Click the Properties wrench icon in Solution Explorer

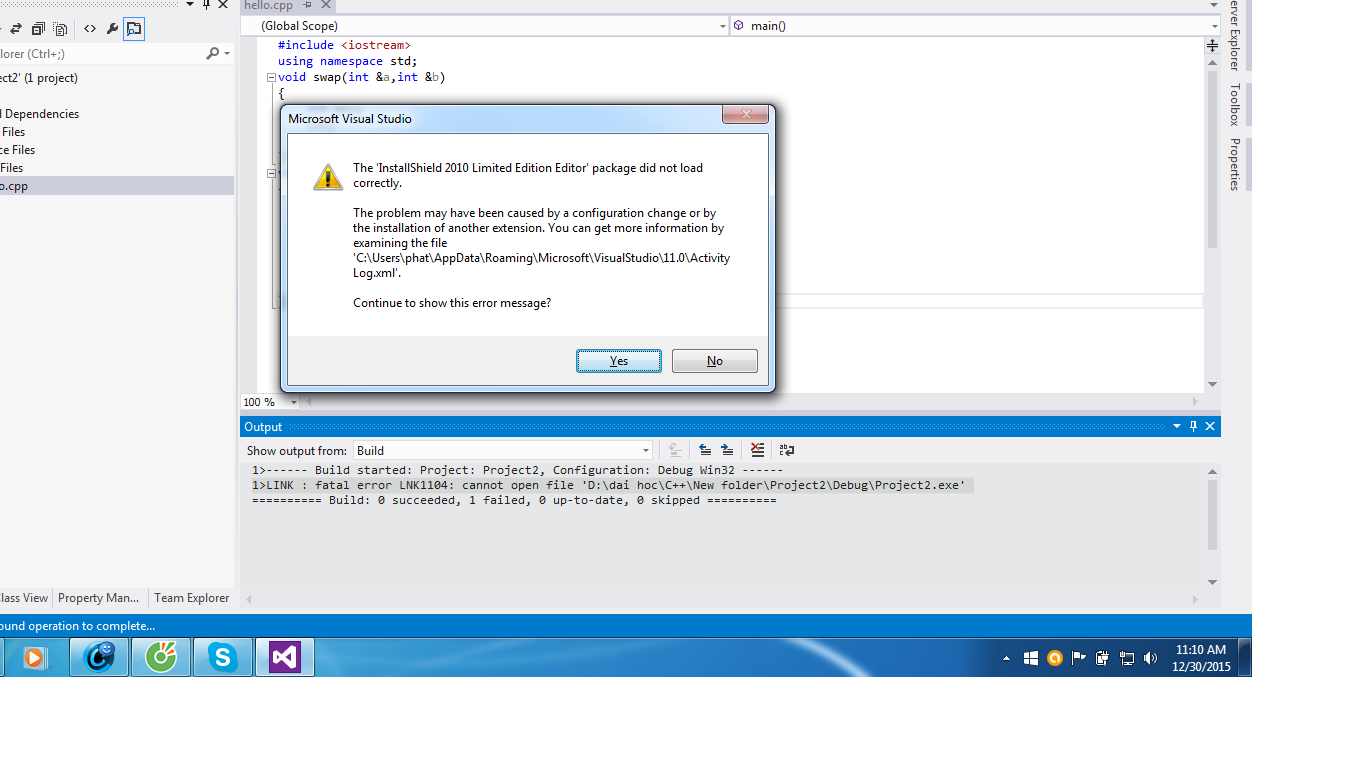tap(112, 29)
